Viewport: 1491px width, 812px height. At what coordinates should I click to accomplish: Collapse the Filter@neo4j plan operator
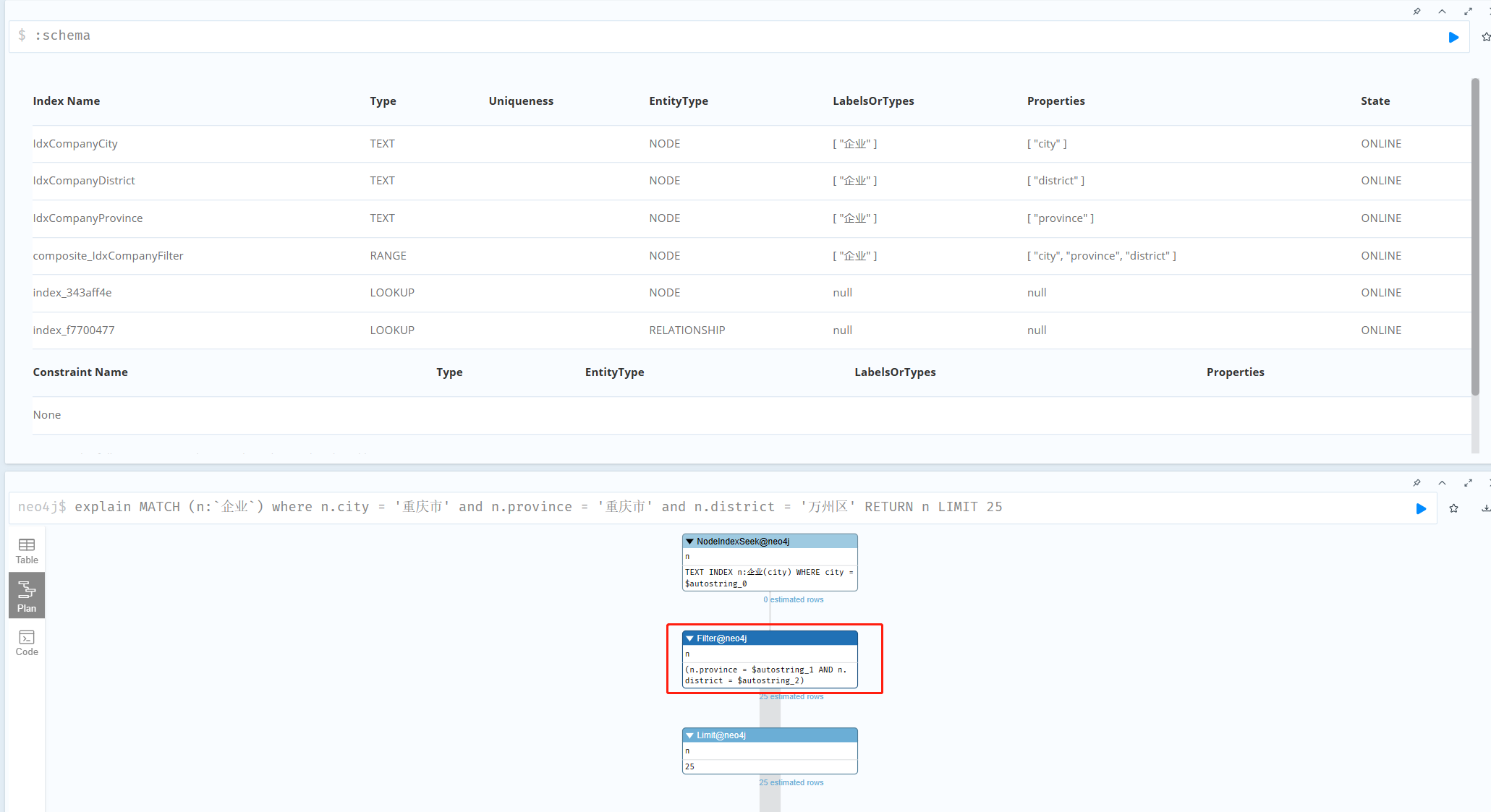point(690,638)
